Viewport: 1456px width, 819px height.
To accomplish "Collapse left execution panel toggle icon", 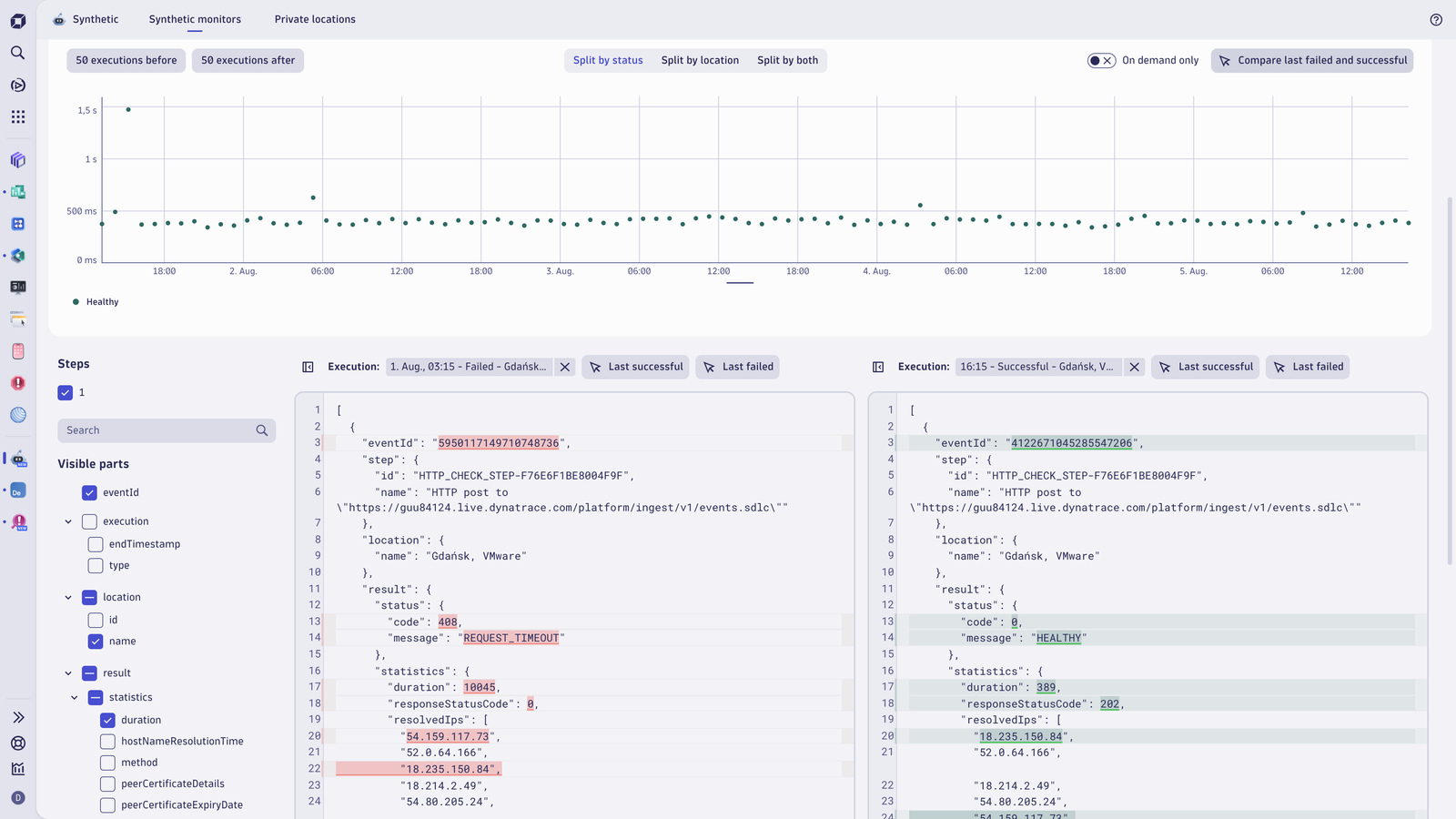I will coord(308,367).
